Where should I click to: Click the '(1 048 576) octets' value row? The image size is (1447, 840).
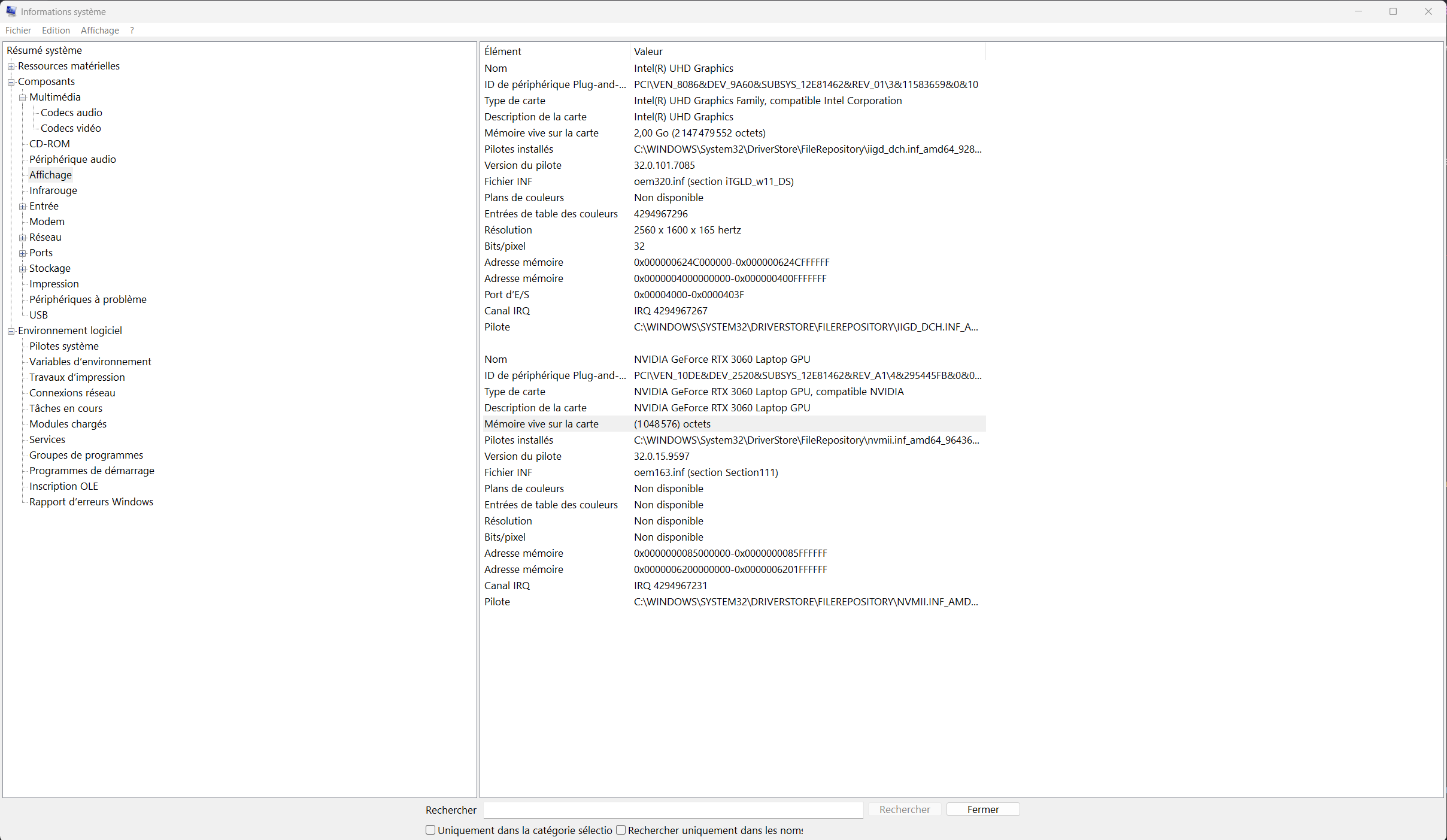(735, 424)
